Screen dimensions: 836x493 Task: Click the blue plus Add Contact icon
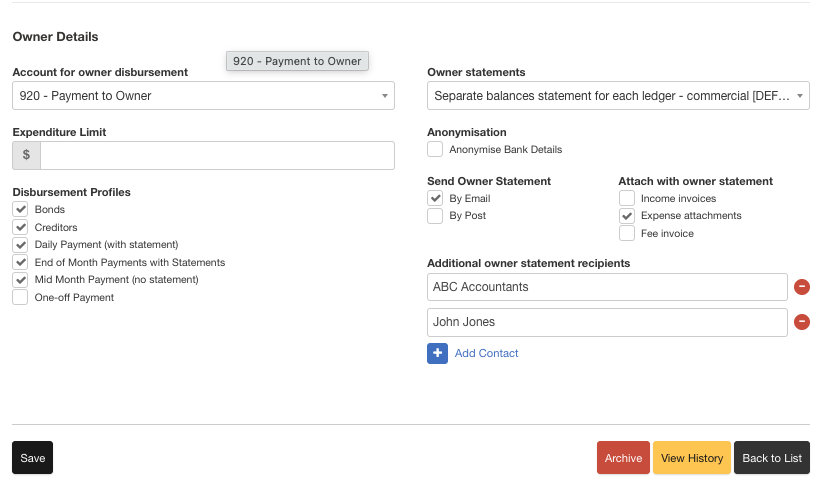click(x=437, y=353)
